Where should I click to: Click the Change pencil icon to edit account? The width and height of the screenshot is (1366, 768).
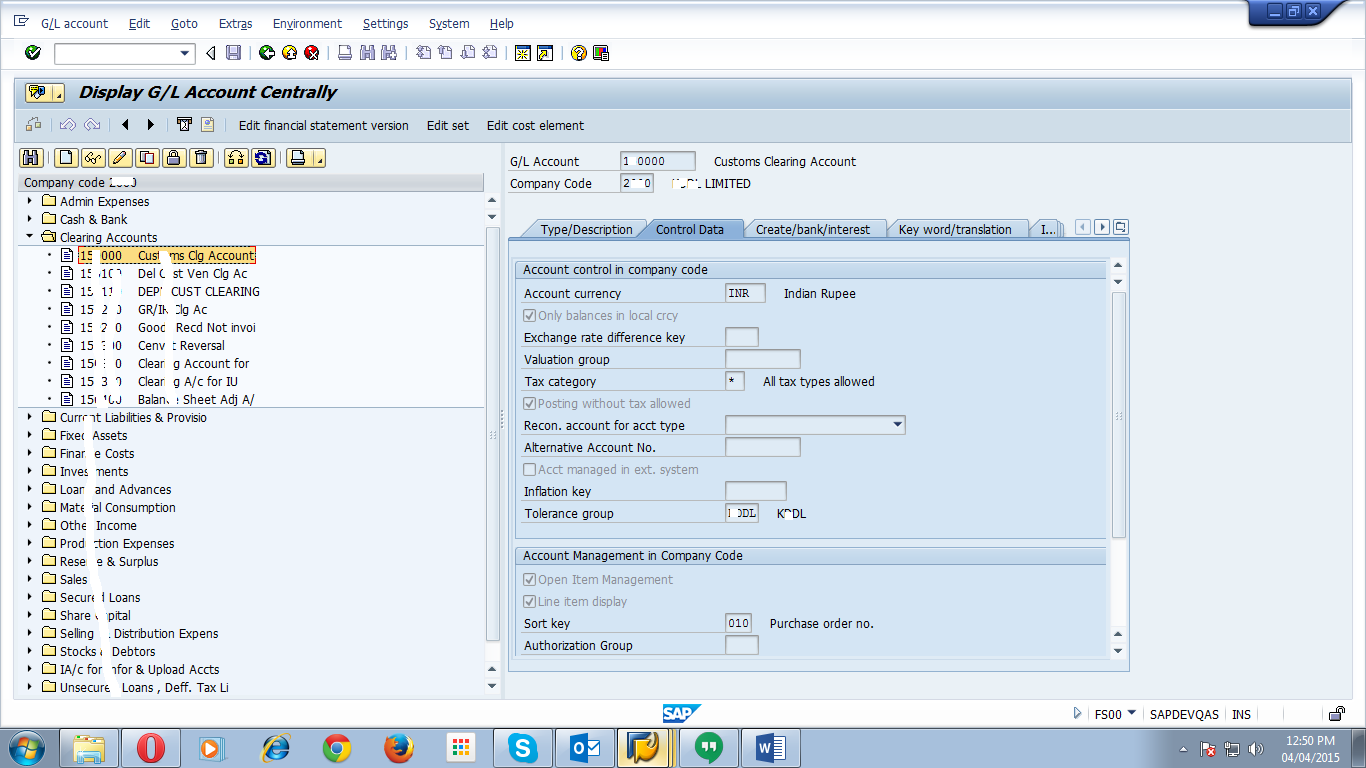tap(119, 157)
